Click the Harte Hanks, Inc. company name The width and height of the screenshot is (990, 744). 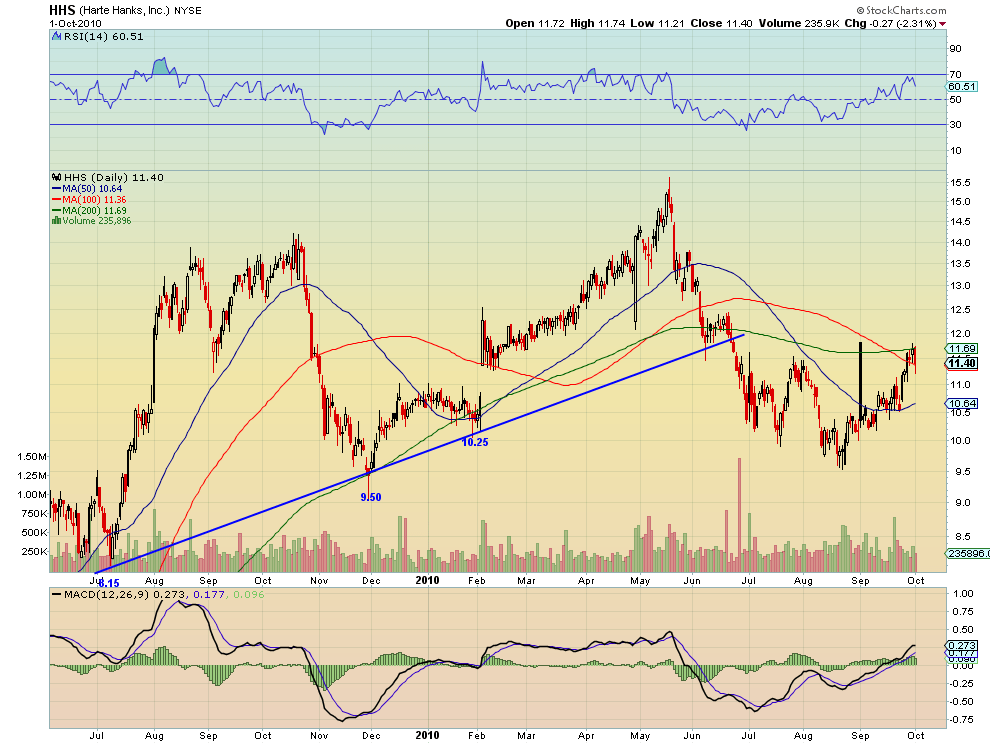coord(124,11)
